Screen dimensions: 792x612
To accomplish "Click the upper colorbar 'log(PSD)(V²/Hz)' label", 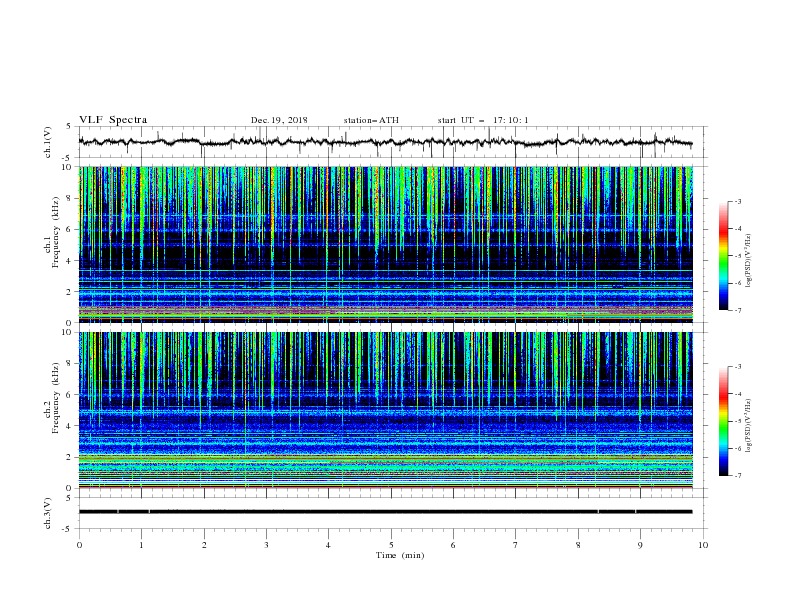I will tap(748, 261).
